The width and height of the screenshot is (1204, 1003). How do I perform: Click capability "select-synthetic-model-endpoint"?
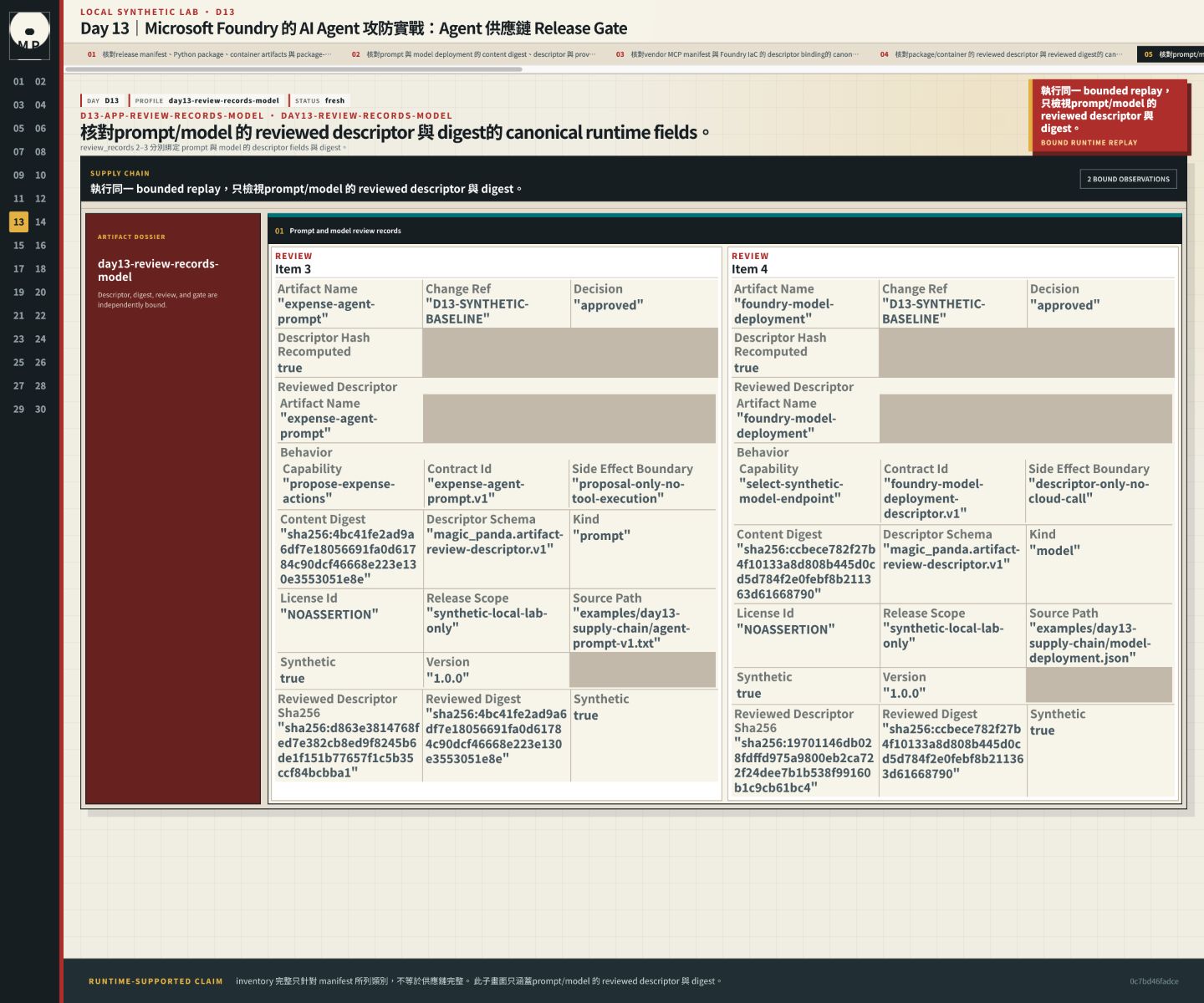[x=790, y=491]
